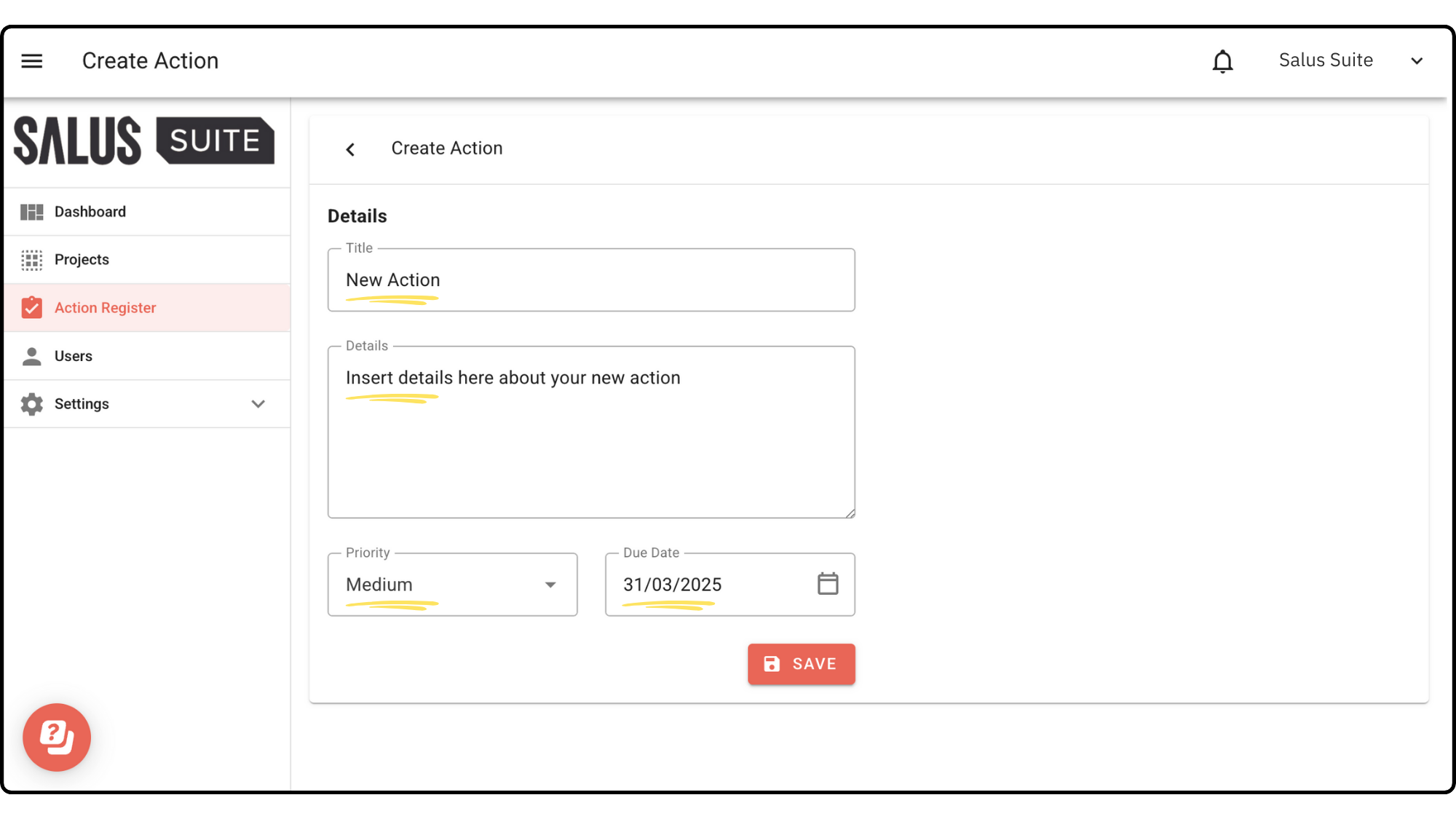Click the Users person icon
Screen dimensions: 1456x819
31,356
